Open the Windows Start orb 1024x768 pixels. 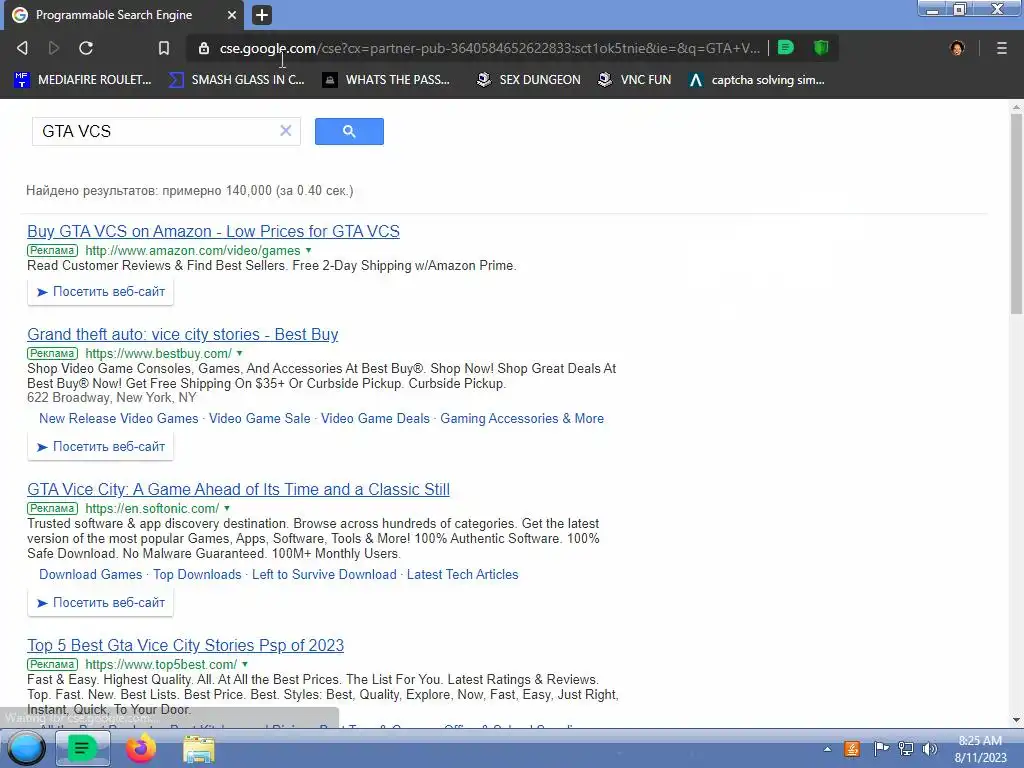click(26, 748)
